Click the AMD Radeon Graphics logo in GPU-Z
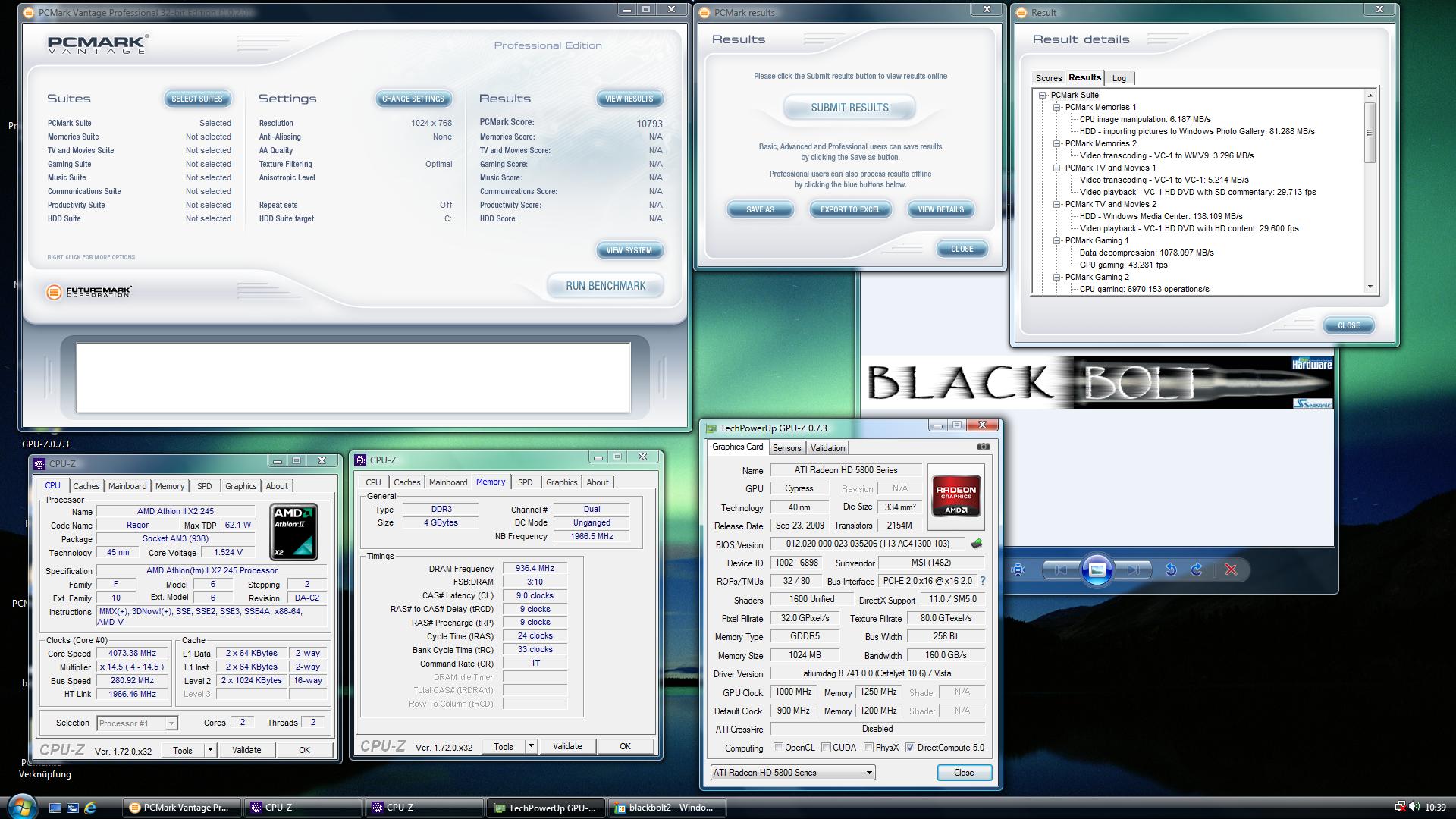The height and width of the screenshot is (819, 1456). point(955,497)
